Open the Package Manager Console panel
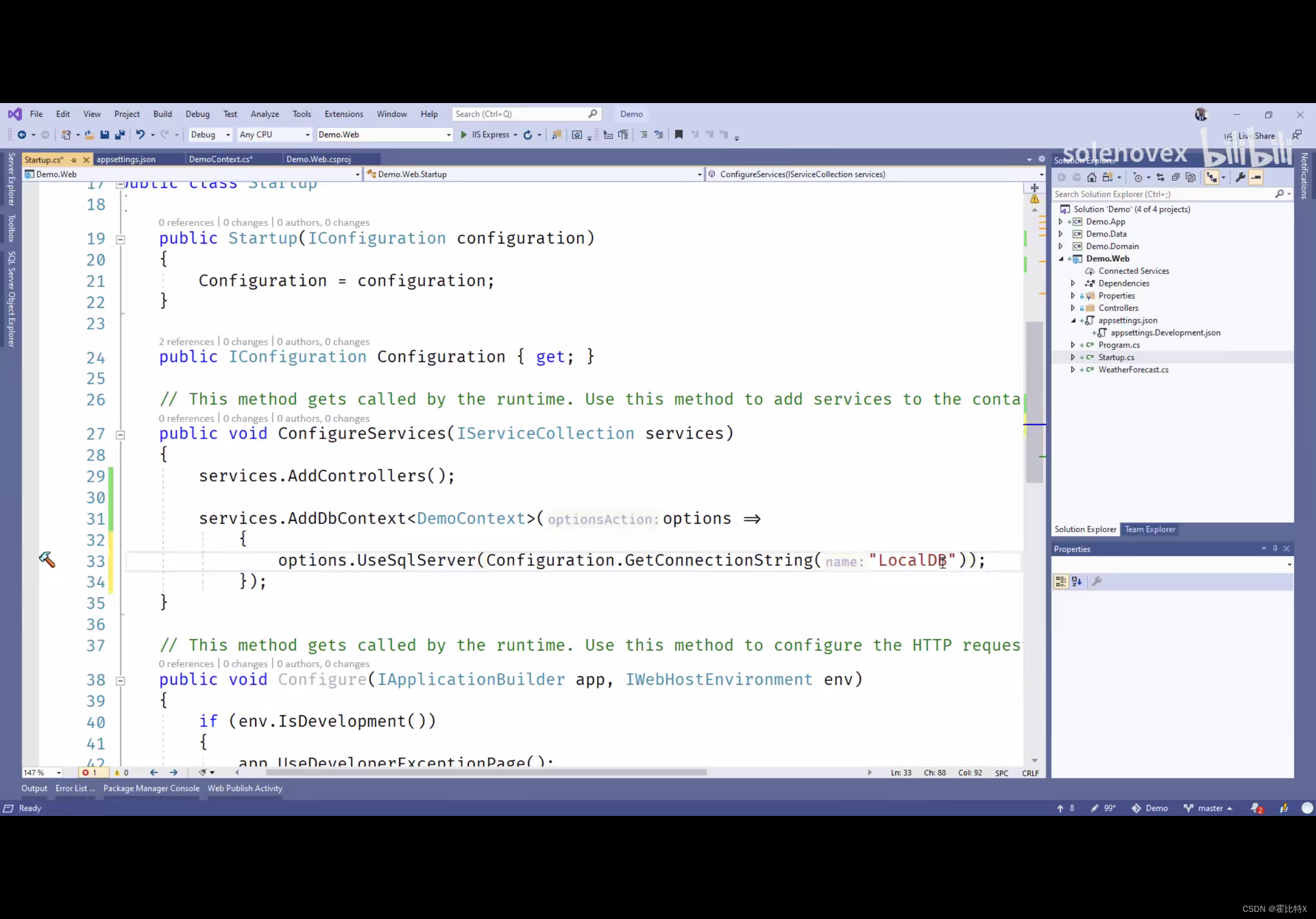The image size is (1316, 919). 152,788
